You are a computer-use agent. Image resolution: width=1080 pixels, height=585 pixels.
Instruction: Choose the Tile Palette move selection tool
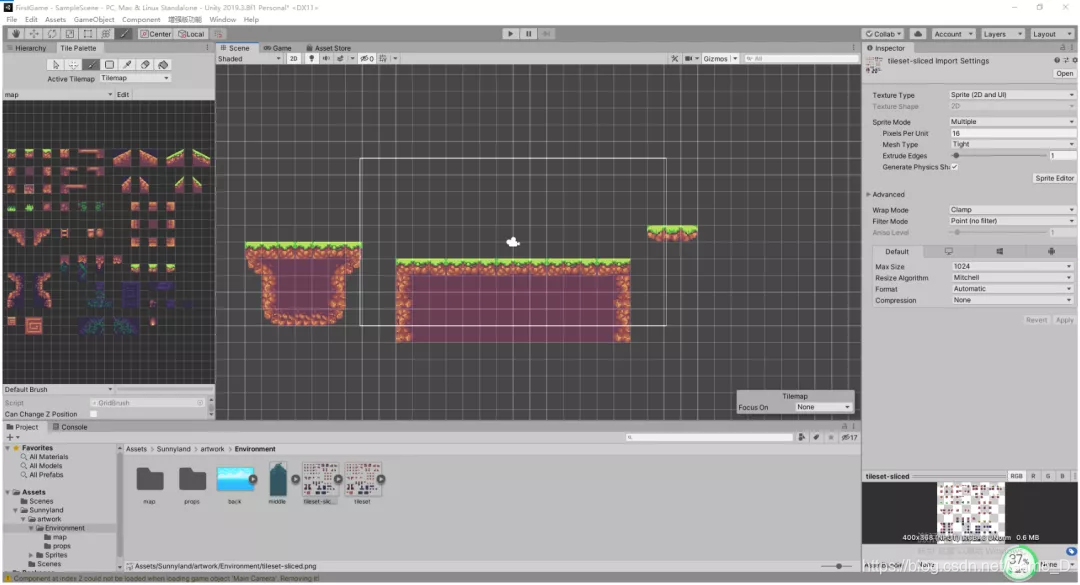click(x=74, y=65)
